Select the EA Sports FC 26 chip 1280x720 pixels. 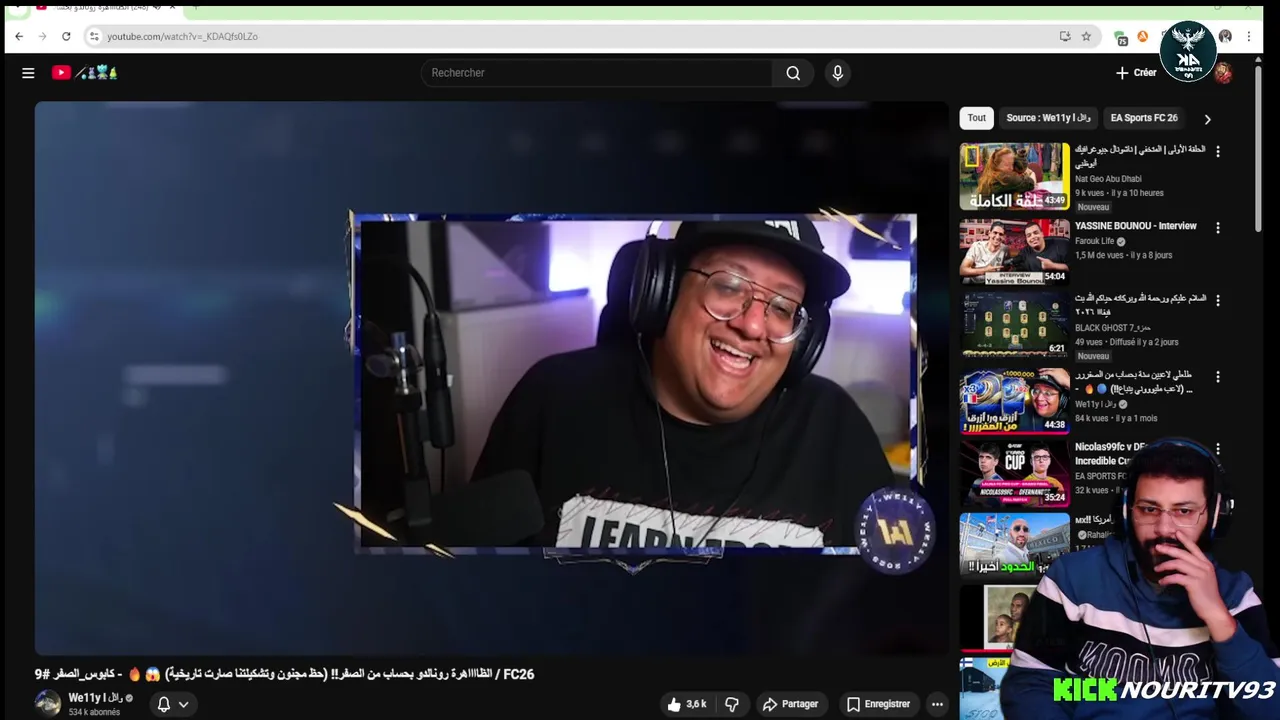point(1144,118)
